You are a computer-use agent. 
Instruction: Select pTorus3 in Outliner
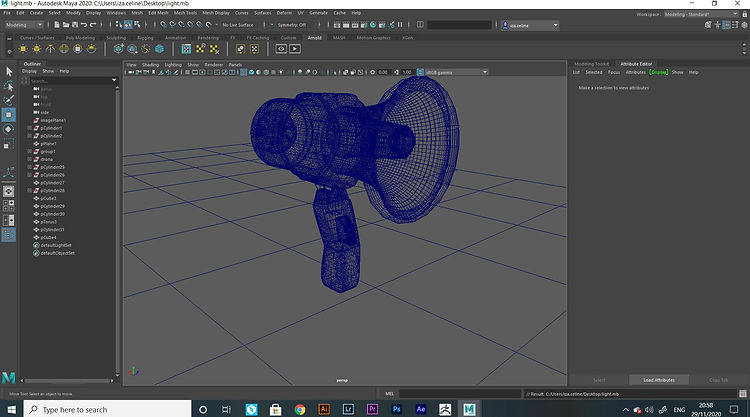pyautogui.click(x=49, y=222)
